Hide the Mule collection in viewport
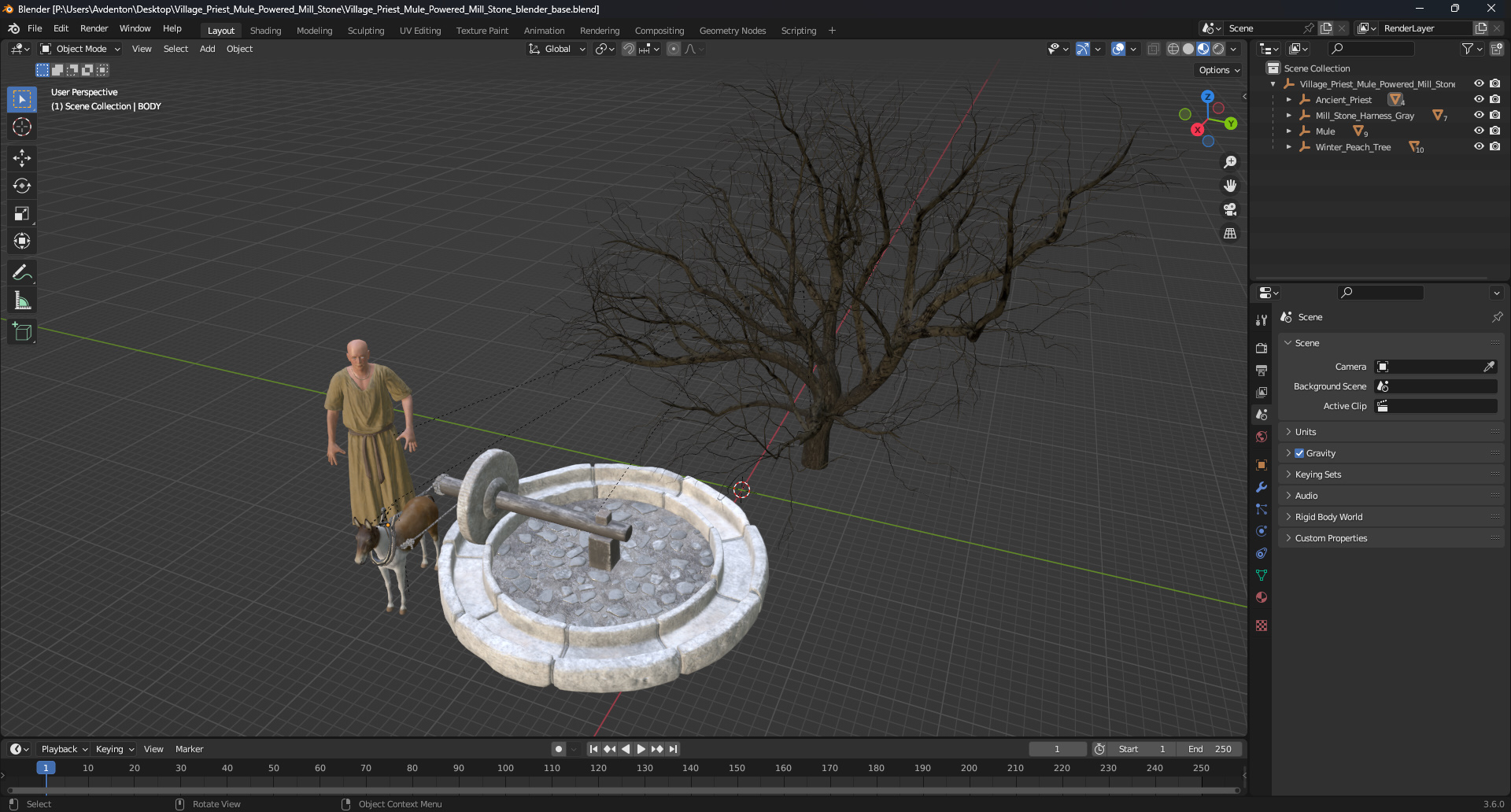This screenshot has height=812, width=1511. point(1479,131)
